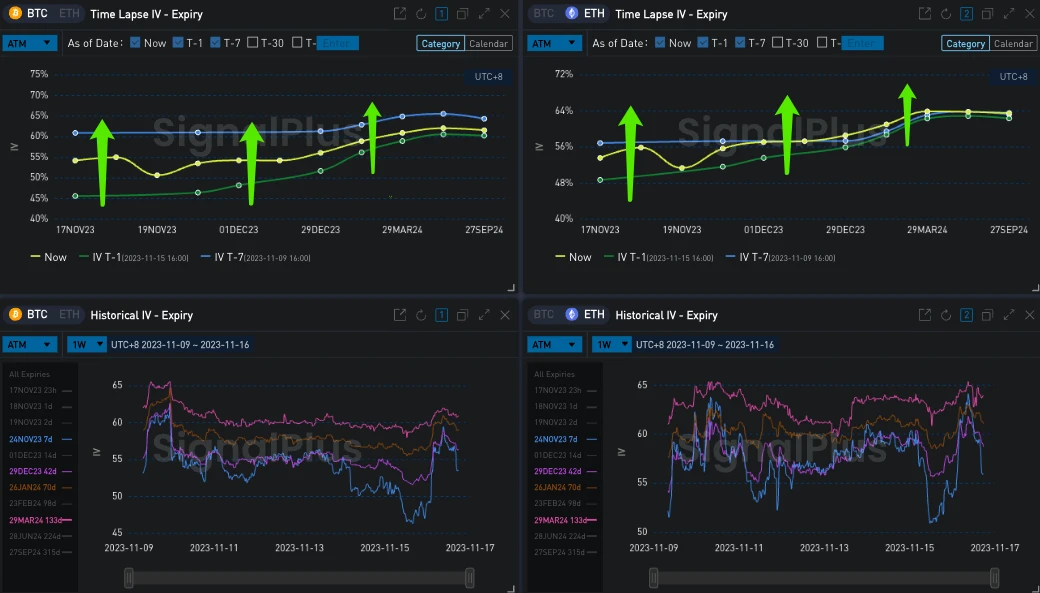Open the ATM dropdown in BTC Time Lapse
This screenshot has width=1040, height=593.
pos(30,44)
